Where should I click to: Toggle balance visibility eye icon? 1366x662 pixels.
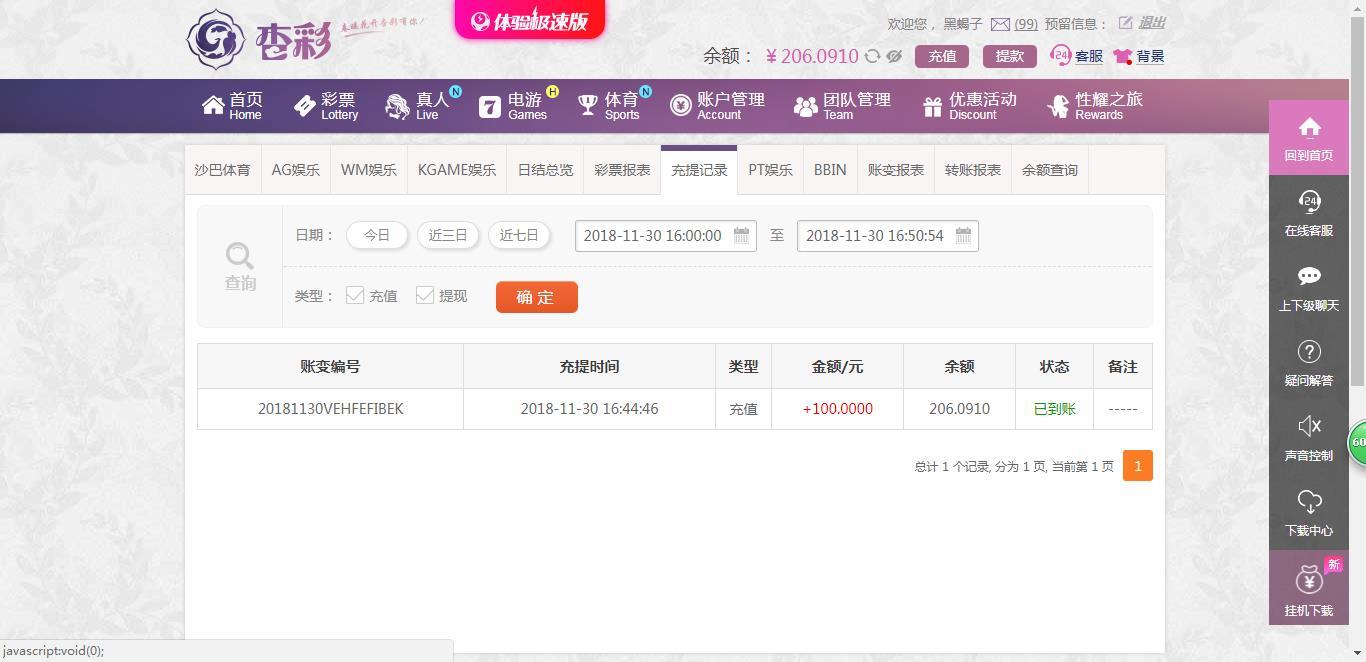894,57
